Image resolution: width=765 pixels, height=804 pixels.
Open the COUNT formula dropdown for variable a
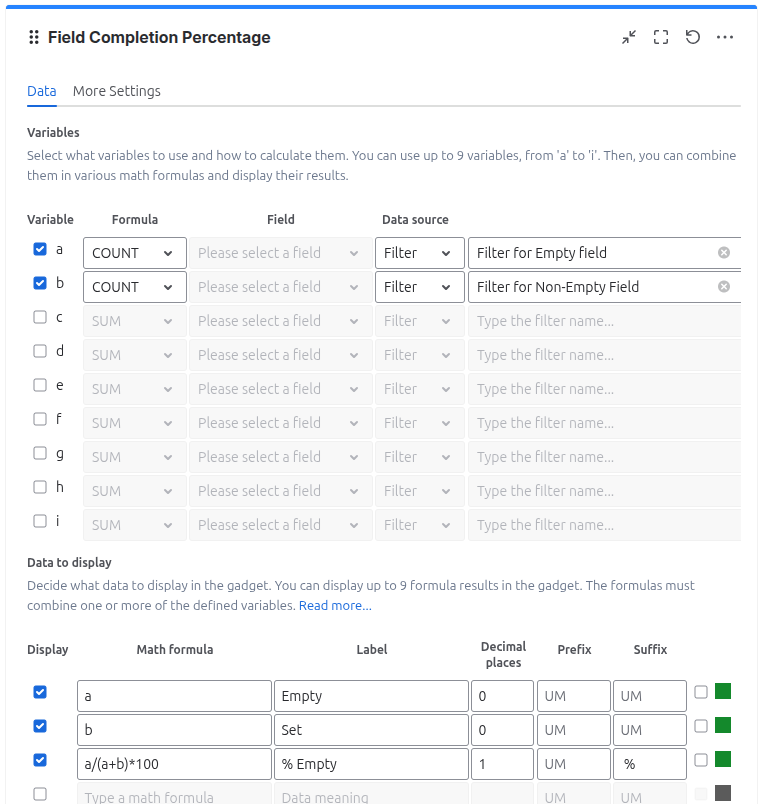tap(134, 253)
